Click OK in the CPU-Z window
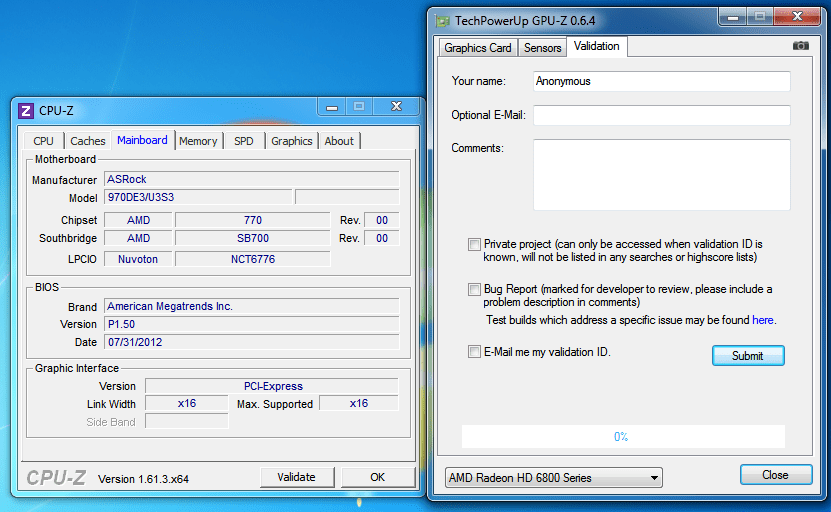Image resolution: width=831 pixels, height=512 pixels. click(377, 477)
